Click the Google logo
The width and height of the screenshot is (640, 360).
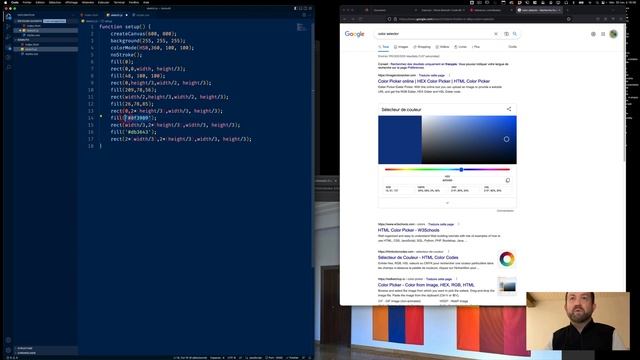[x=354, y=34]
